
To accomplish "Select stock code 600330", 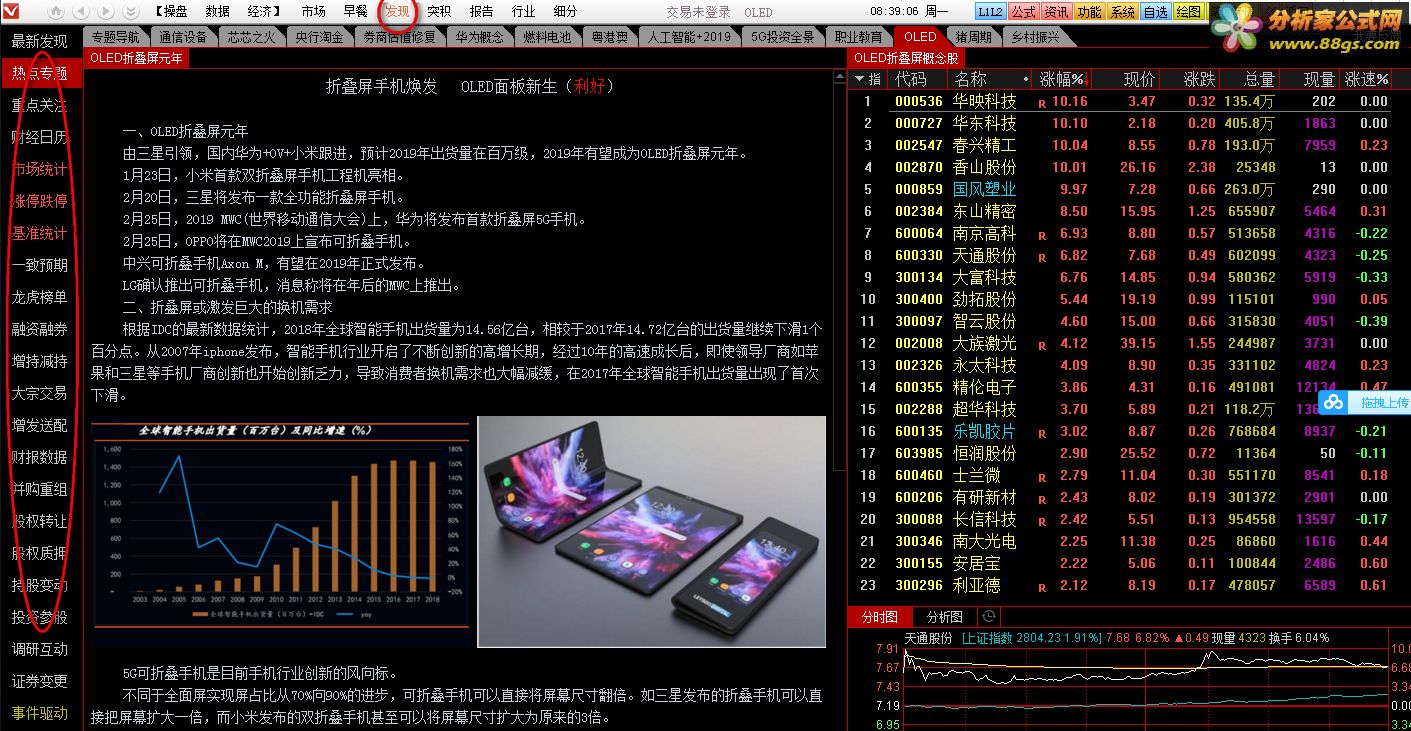I will tap(918, 255).
